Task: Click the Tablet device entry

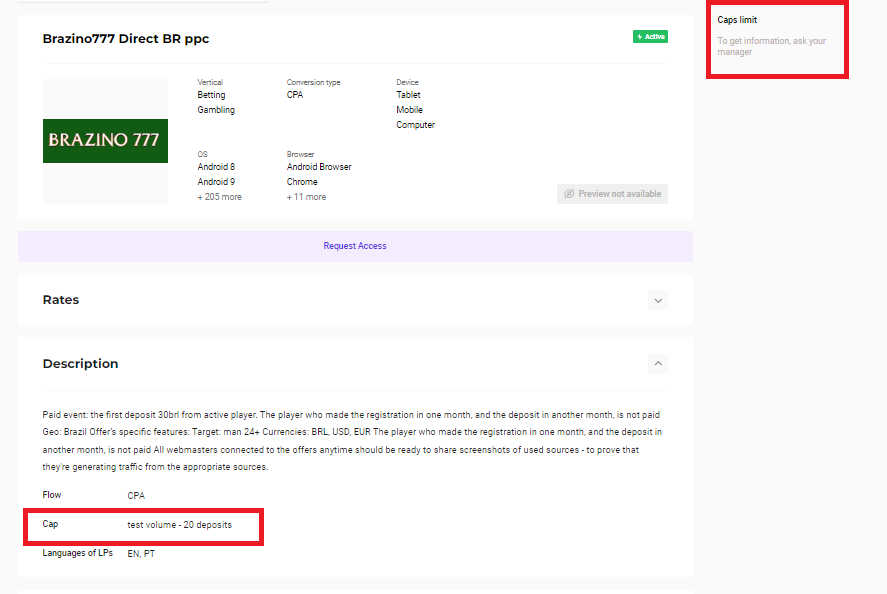Action: (x=409, y=96)
